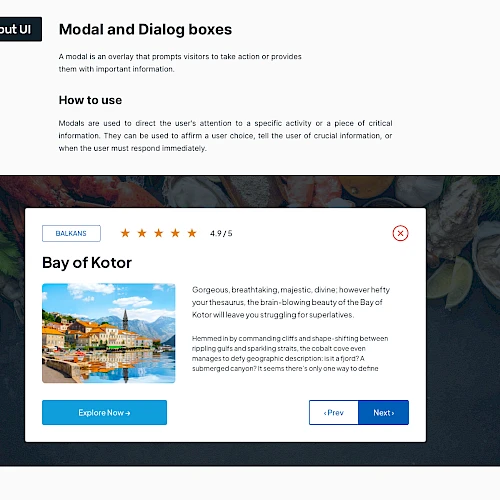The image size is (500, 500).
Task: Click the About UI tab label
Action: click(20, 29)
